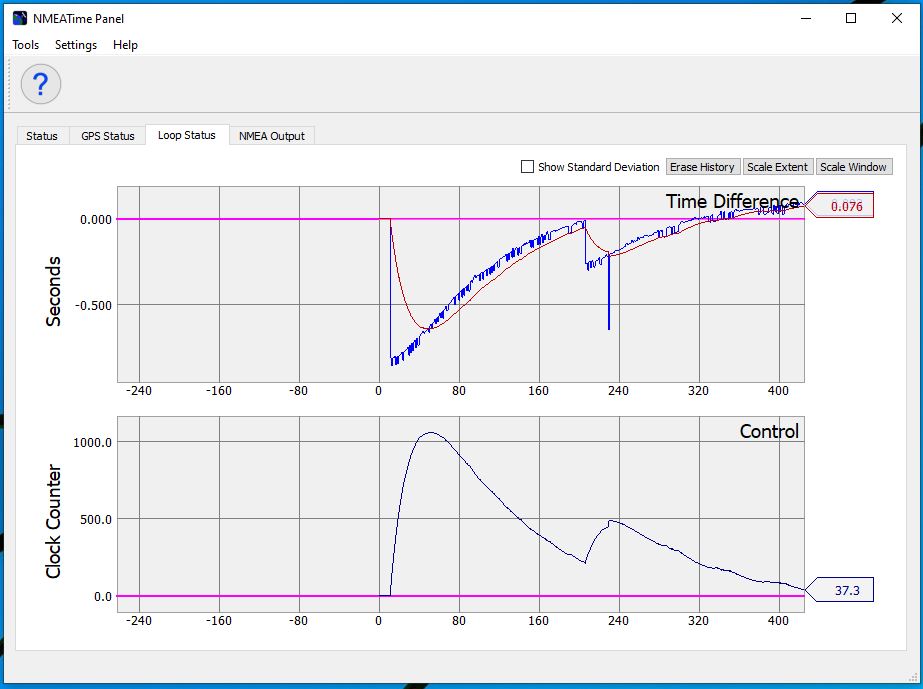Open the Help menu
The image size is (923, 689).
125,45
